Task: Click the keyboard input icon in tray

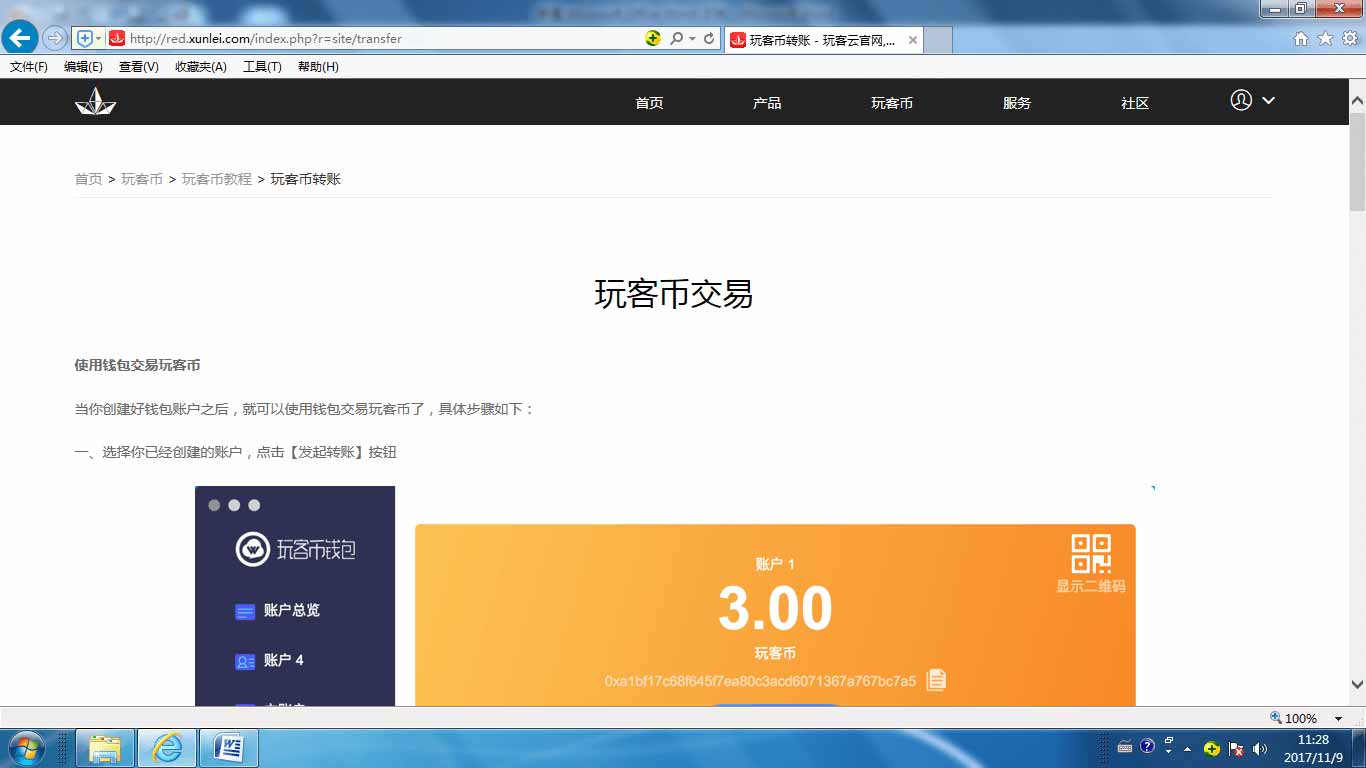Action: [x=1125, y=747]
